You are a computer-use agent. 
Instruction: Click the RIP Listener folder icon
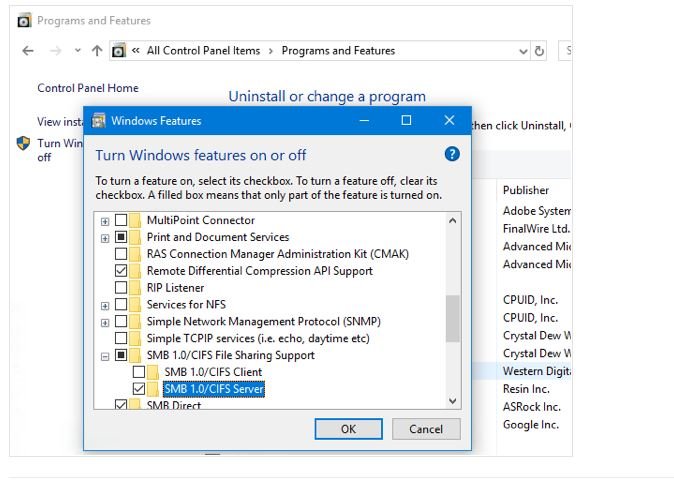click(x=135, y=288)
